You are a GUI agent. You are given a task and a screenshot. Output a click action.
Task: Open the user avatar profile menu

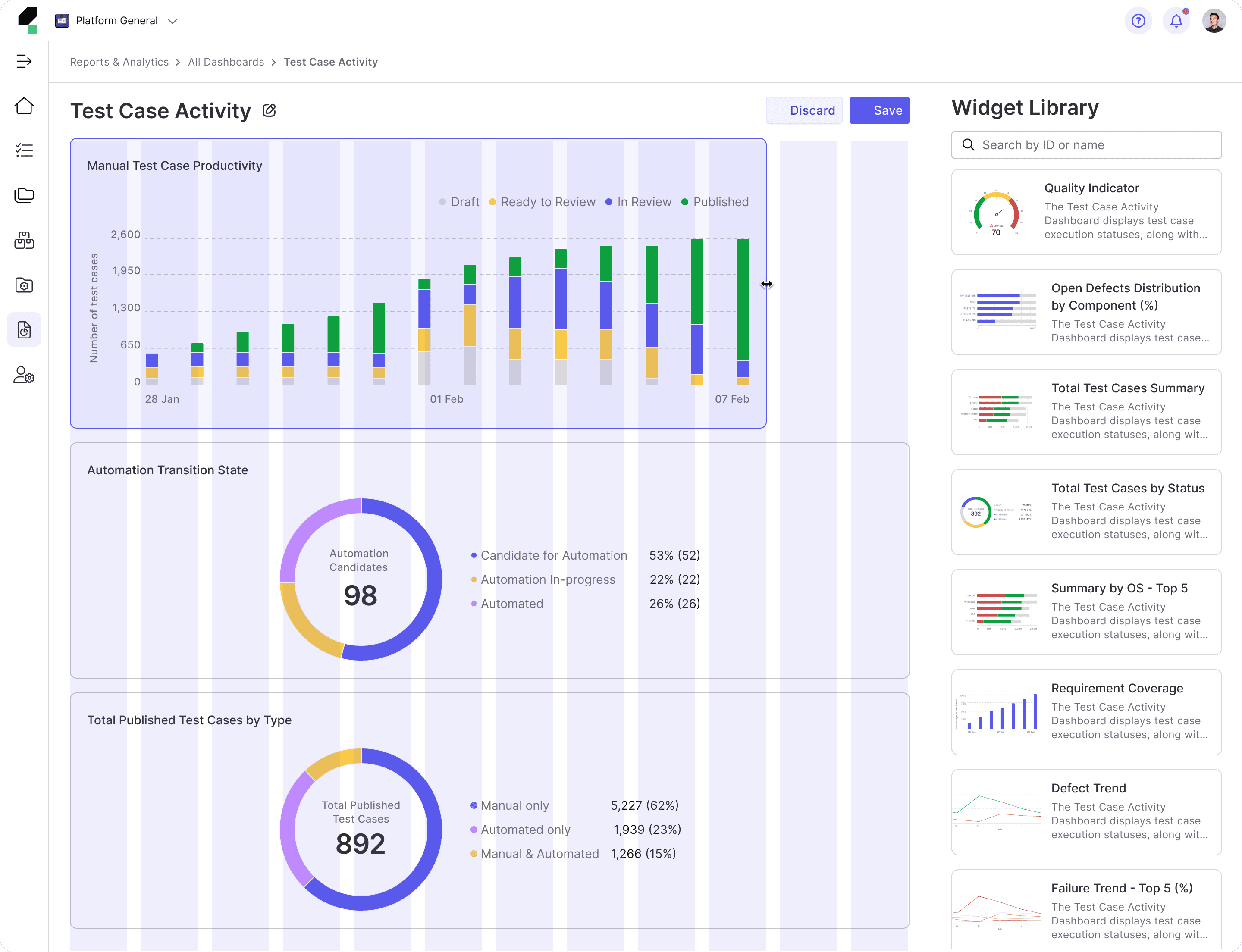point(1214,21)
